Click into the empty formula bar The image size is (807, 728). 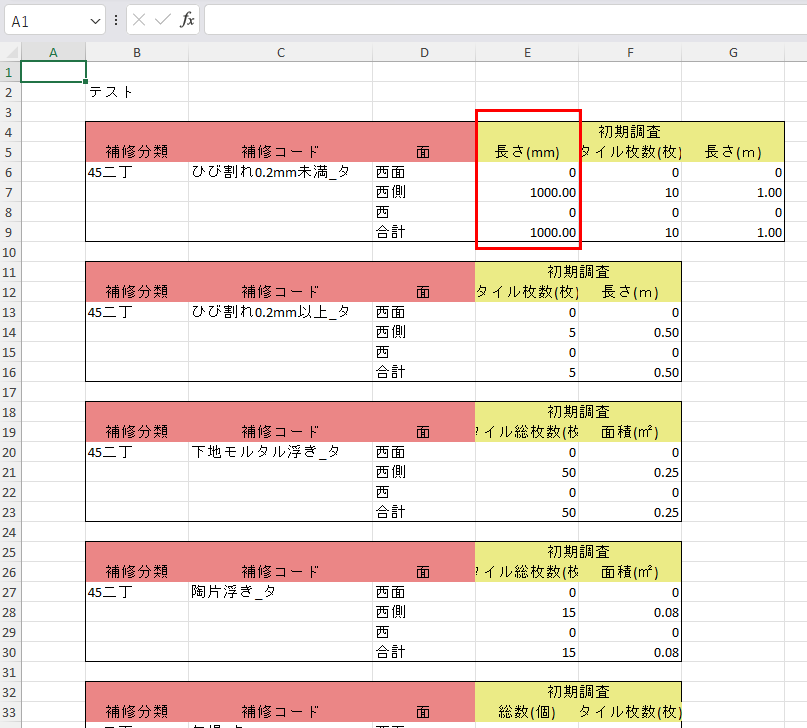pyautogui.click(x=500, y=20)
